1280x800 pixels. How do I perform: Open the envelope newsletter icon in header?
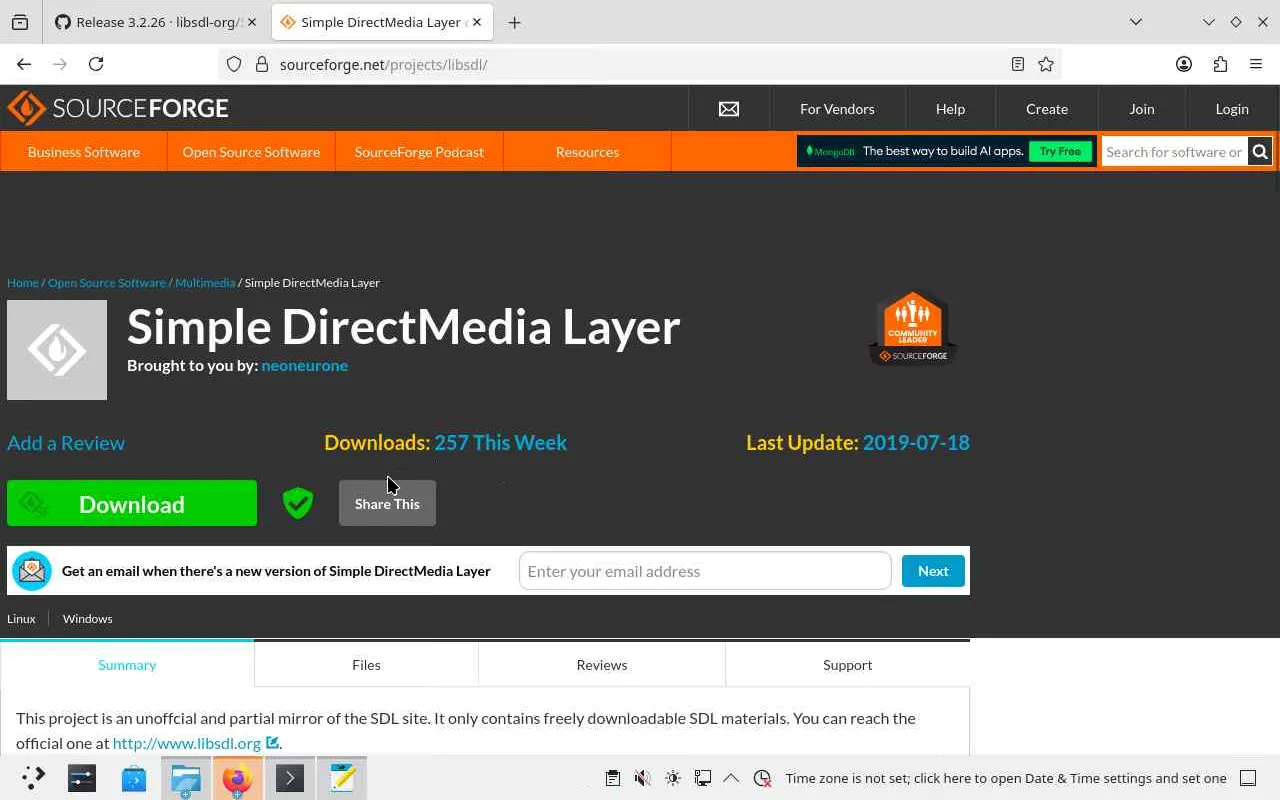(x=729, y=109)
